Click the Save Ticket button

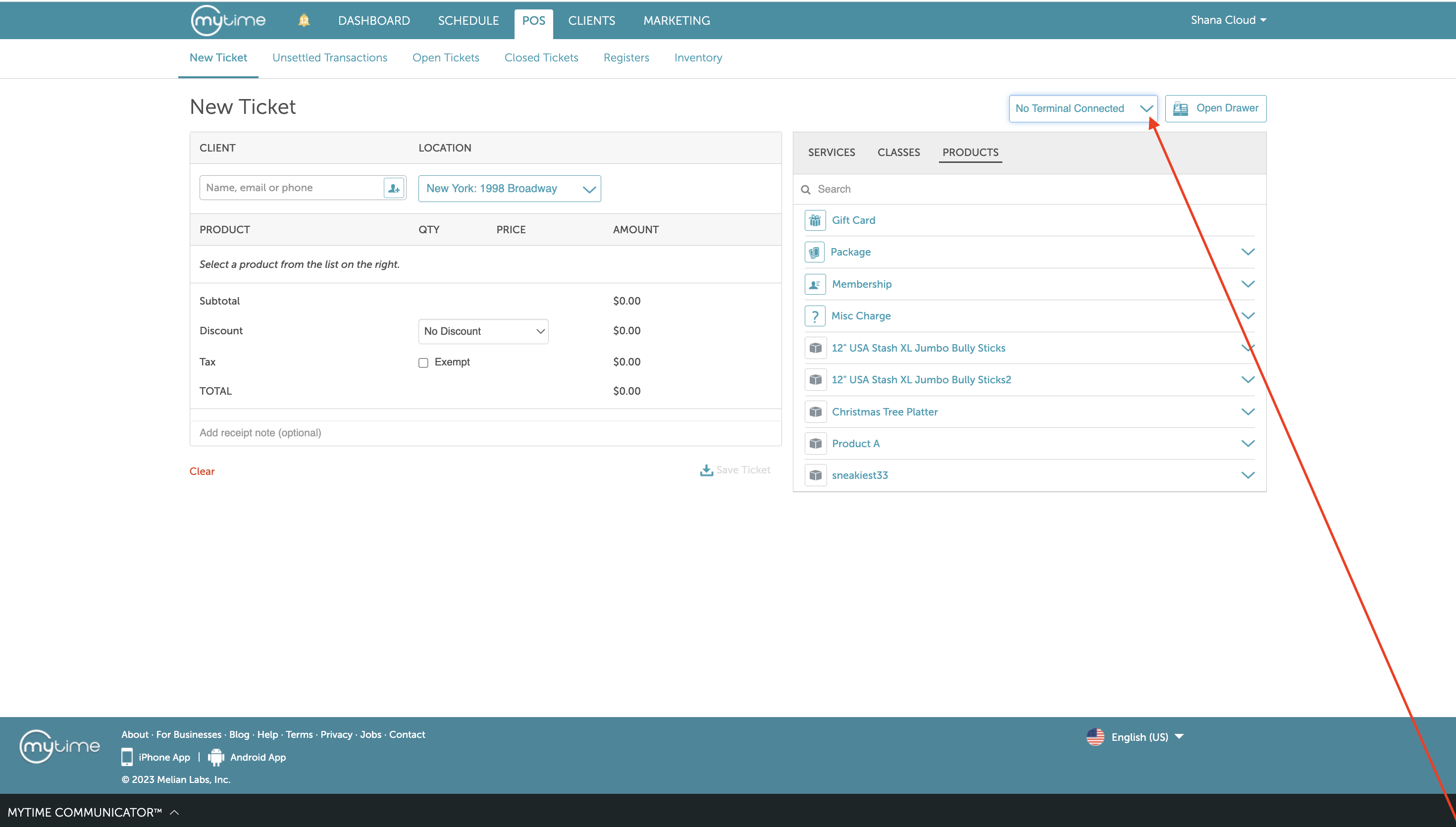pyautogui.click(x=735, y=470)
